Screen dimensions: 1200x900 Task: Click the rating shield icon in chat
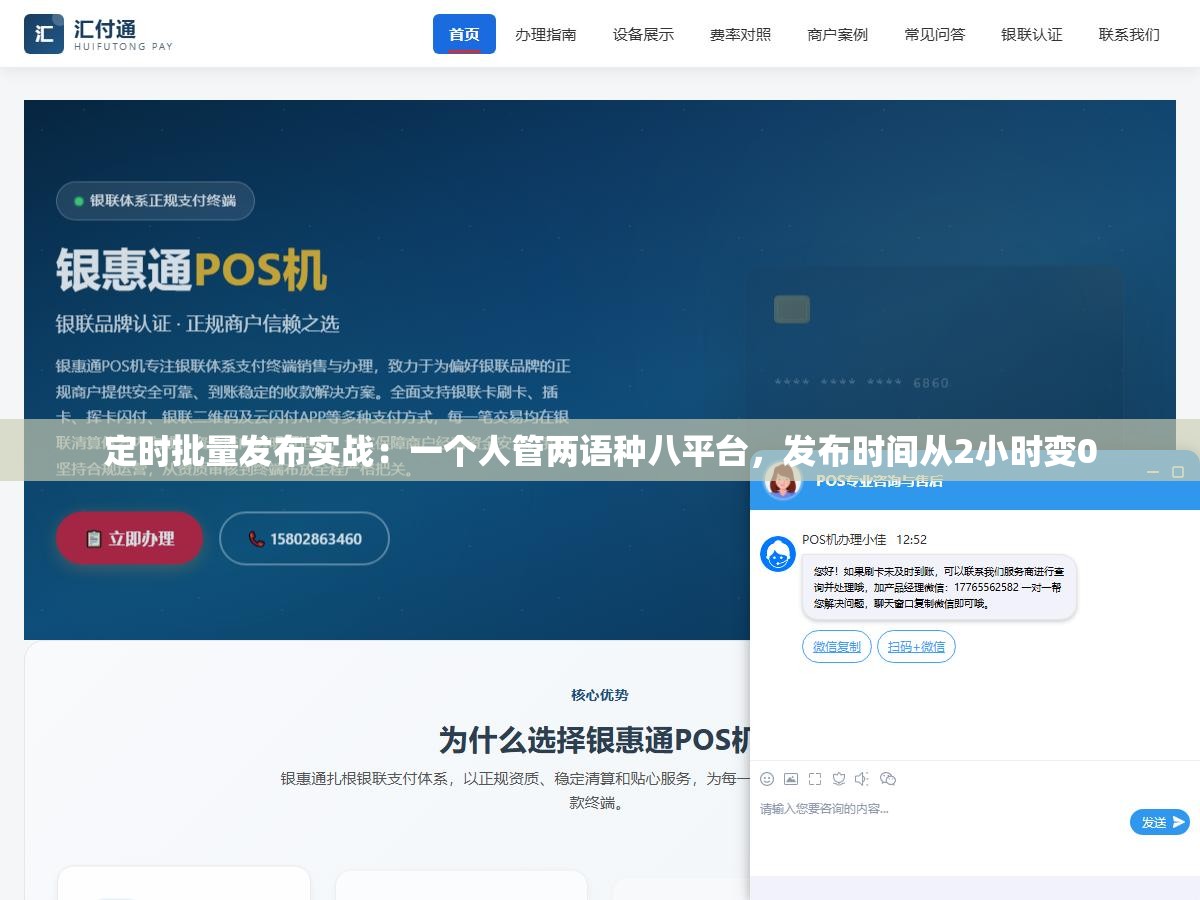[839, 779]
